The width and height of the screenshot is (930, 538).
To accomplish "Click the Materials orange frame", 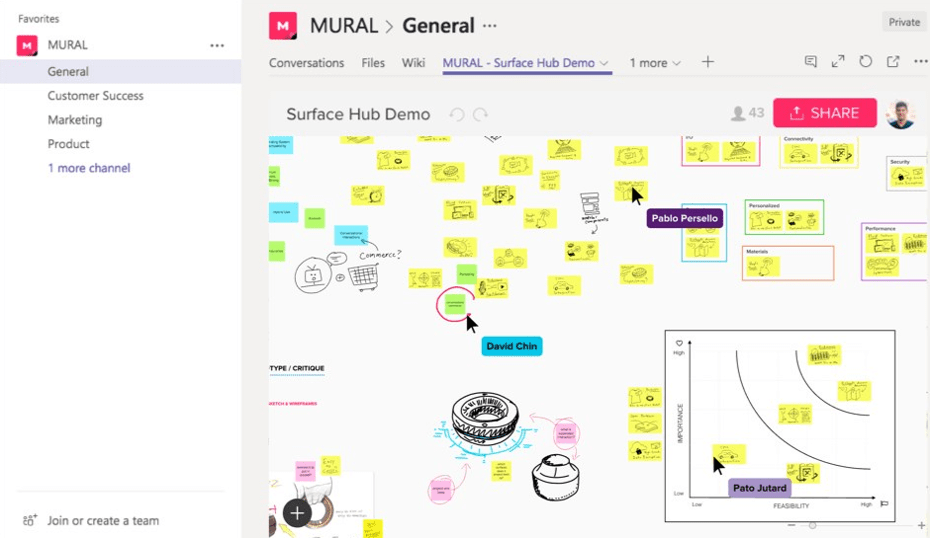I will tap(788, 263).
